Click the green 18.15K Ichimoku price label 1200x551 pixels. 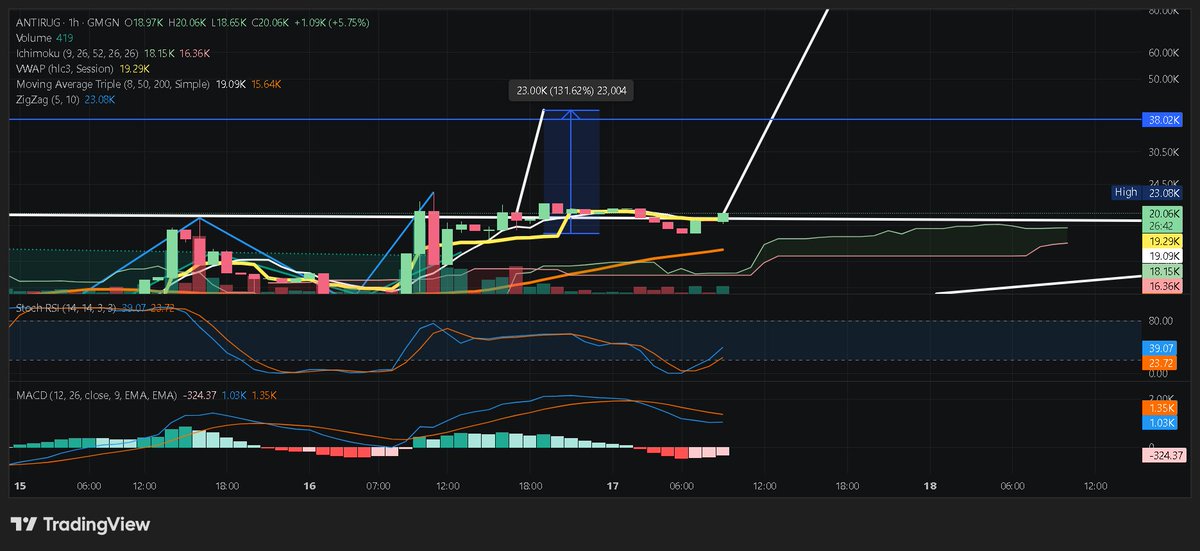click(x=1162, y=271)
